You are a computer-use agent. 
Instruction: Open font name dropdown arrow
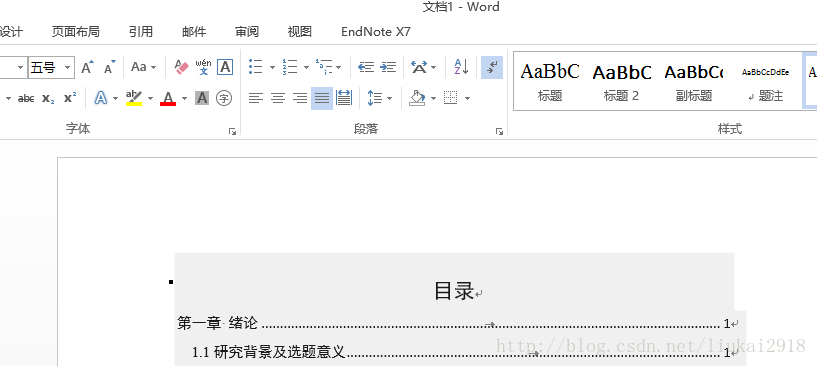20,67
